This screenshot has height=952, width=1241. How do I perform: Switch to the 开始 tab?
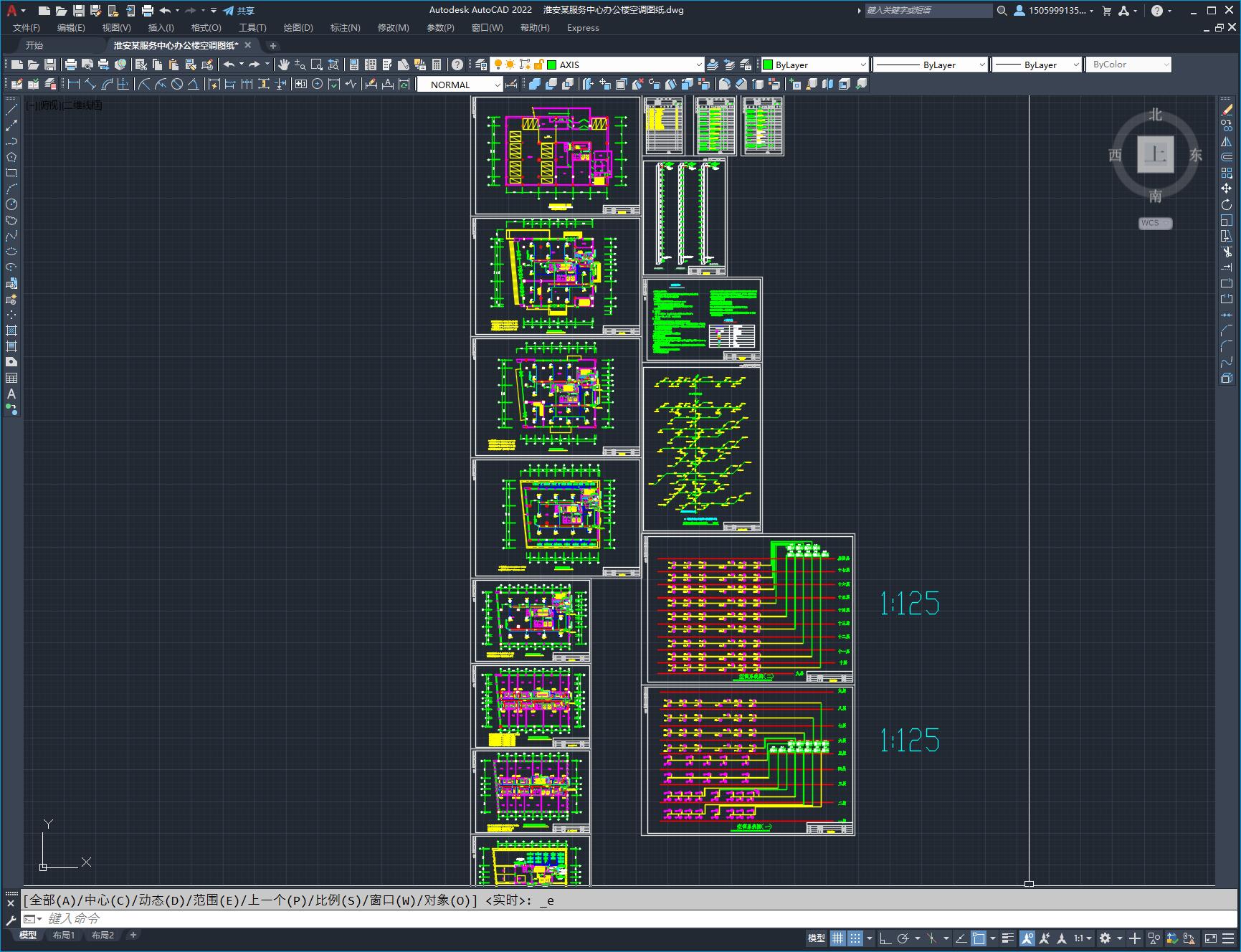coord(34,45)
